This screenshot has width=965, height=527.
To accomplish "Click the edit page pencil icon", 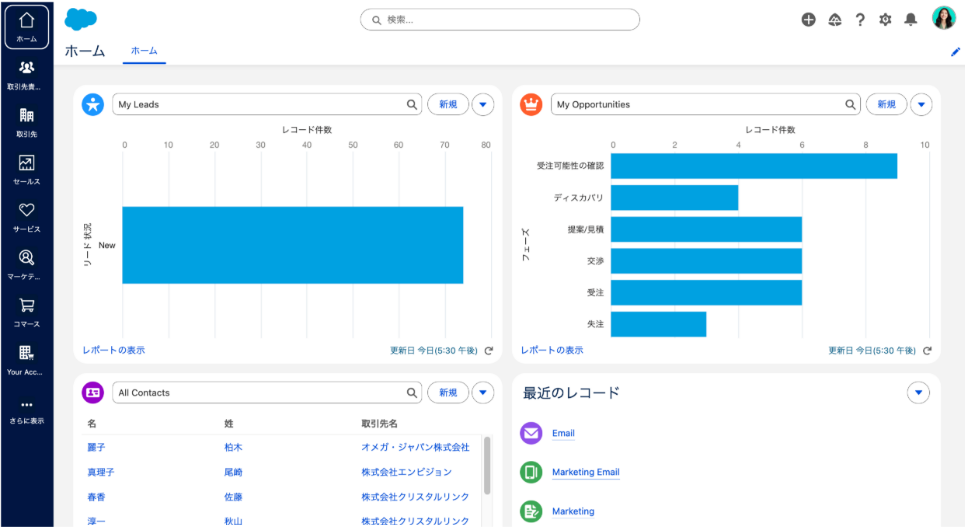I will point(955,51).
